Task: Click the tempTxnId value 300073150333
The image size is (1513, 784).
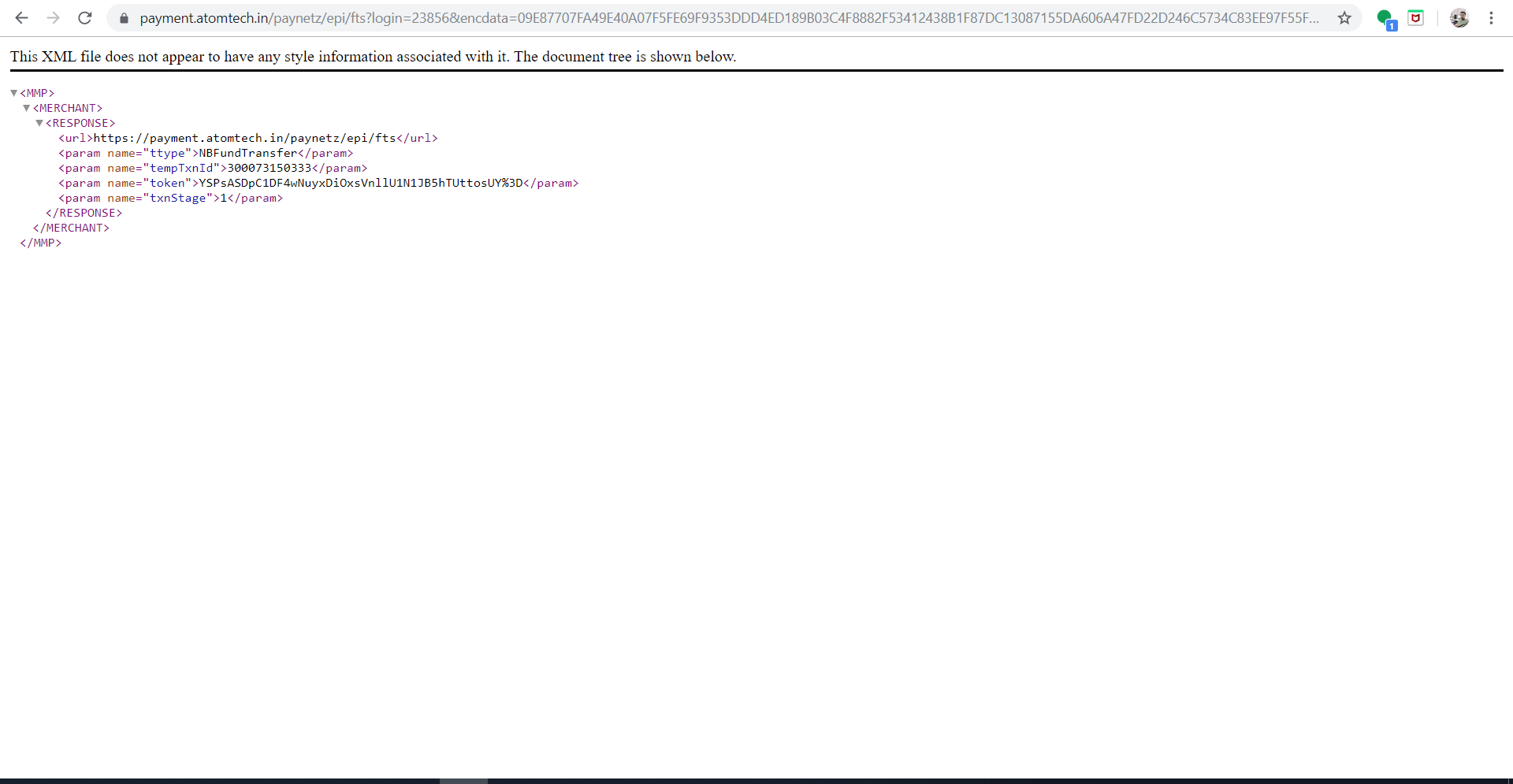Action: (269, 168)
